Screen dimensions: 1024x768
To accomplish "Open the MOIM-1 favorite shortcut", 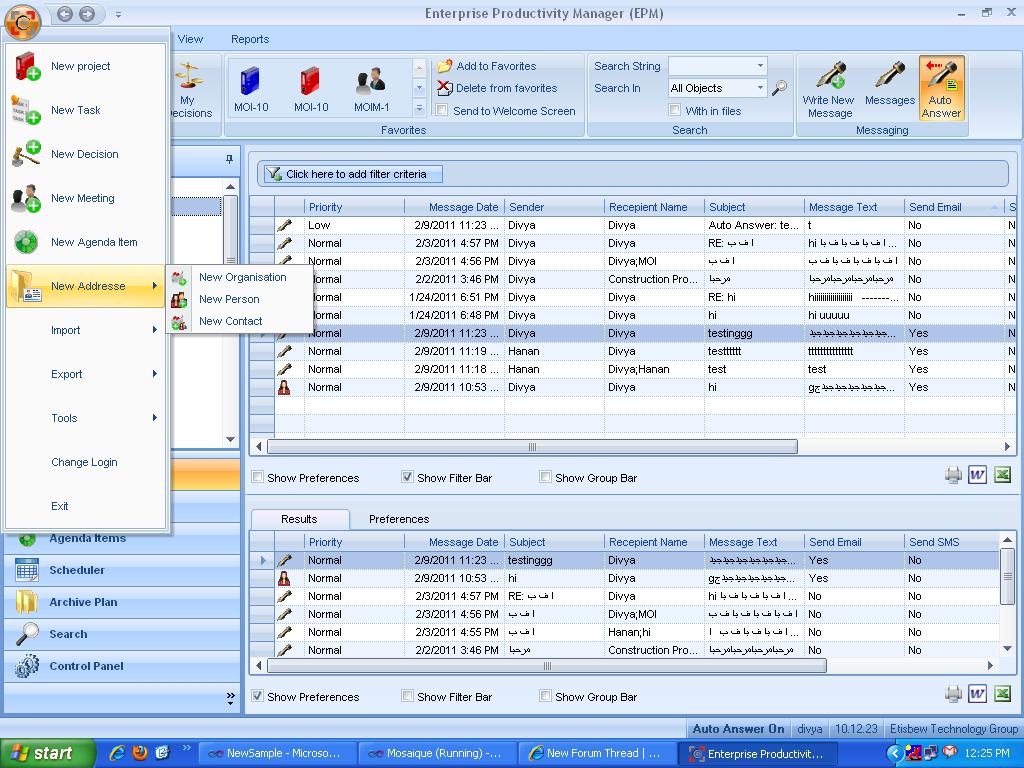I will [x=371, y=89].
